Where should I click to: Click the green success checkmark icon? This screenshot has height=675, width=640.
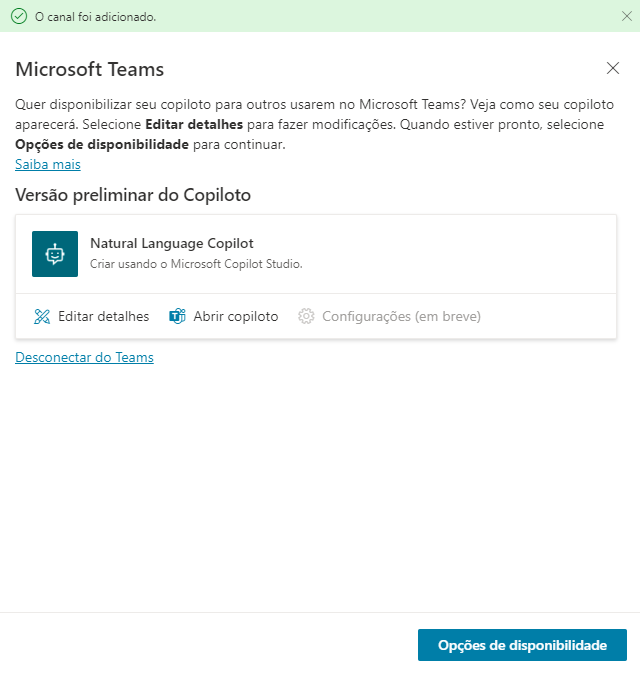(x=19, y=17)
